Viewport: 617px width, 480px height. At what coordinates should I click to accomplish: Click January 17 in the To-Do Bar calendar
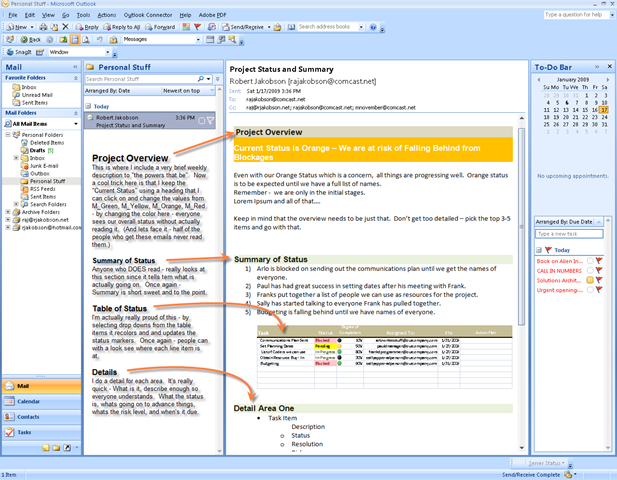tap(604, 110)
